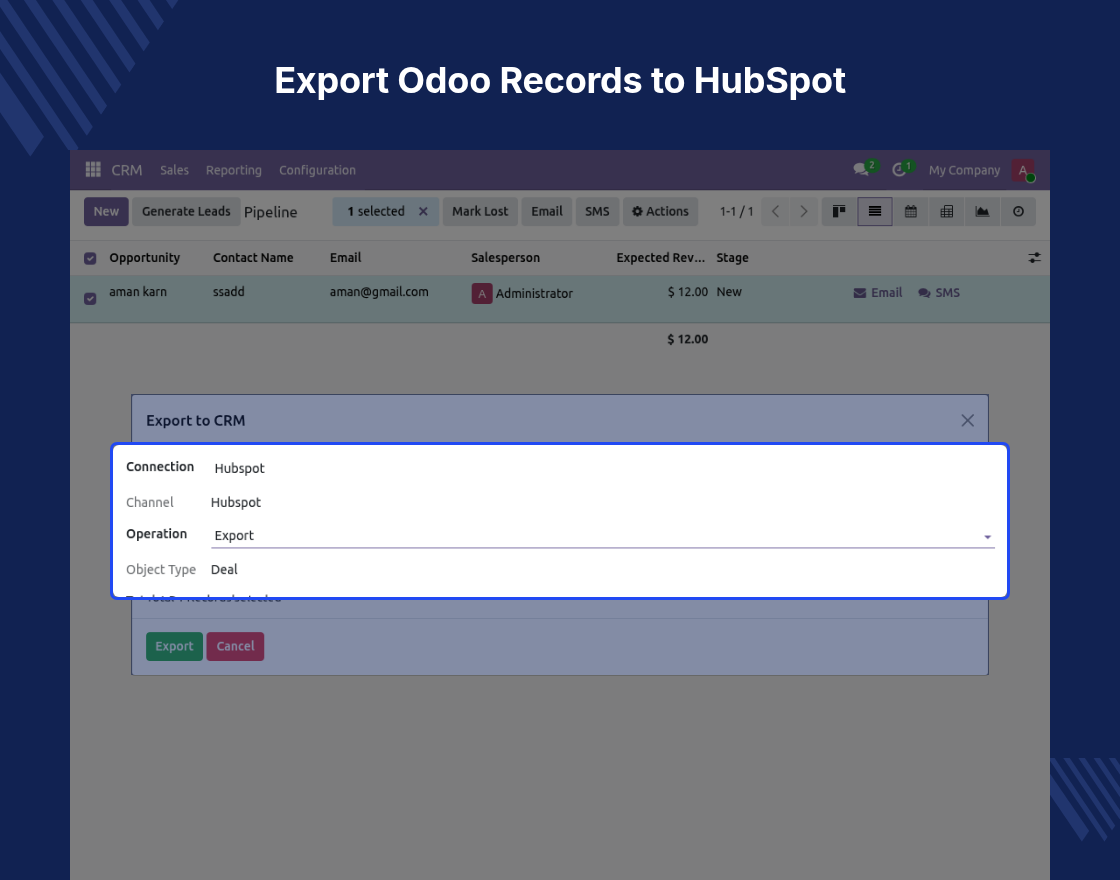Open the My Company switcher
The image size is (1120, 880).
click(x=964, y=170)
